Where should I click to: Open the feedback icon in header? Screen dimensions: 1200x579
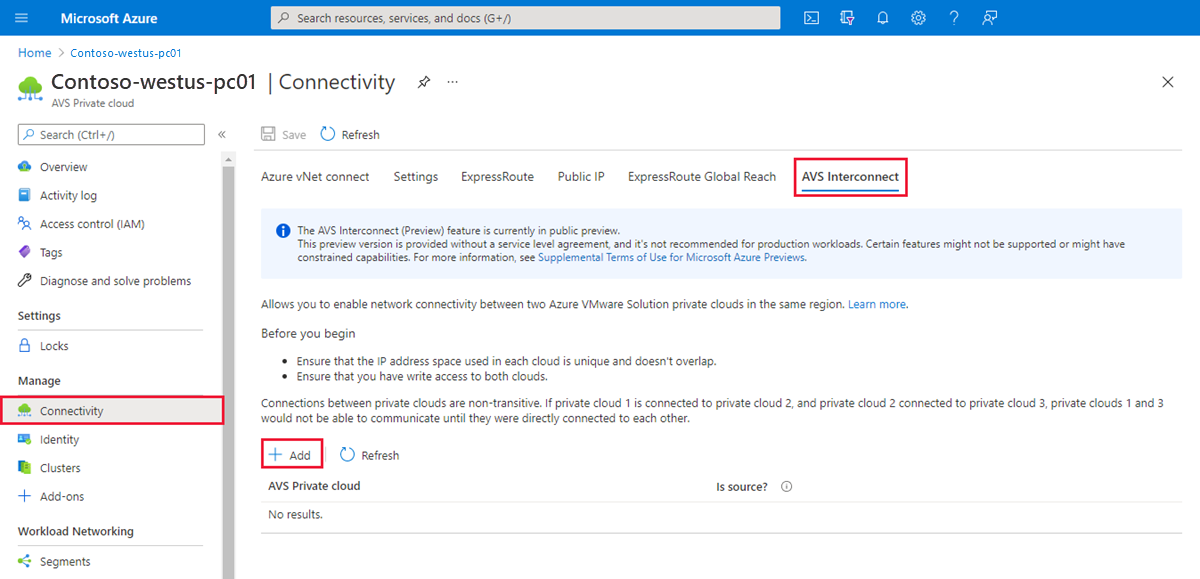pos(990,18)
